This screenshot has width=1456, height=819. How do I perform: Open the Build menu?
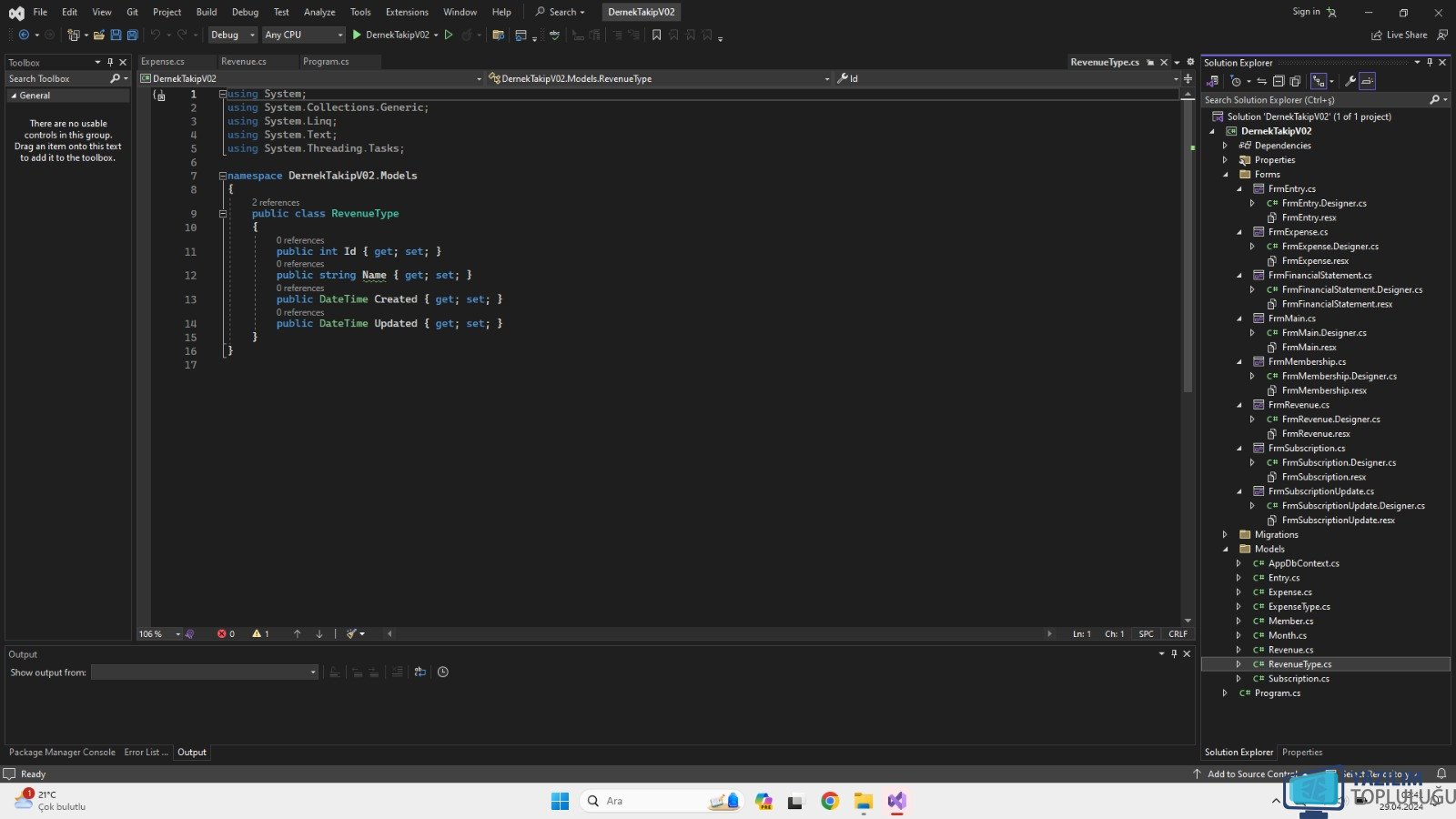tap(207, 12)
